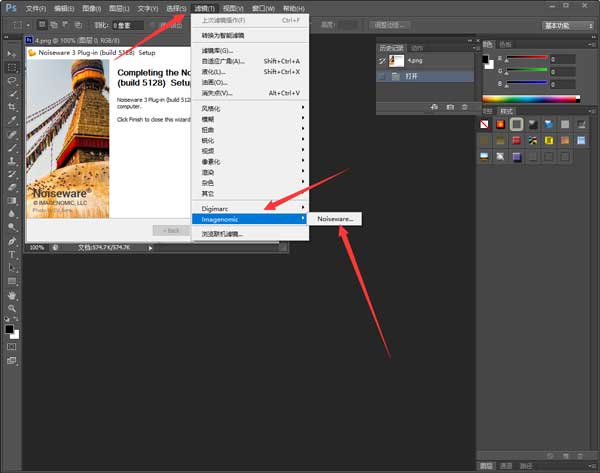Viewport: 600px width, 473px height.
Task: Select the Clone Stamp tool
Action: [12, 160]
